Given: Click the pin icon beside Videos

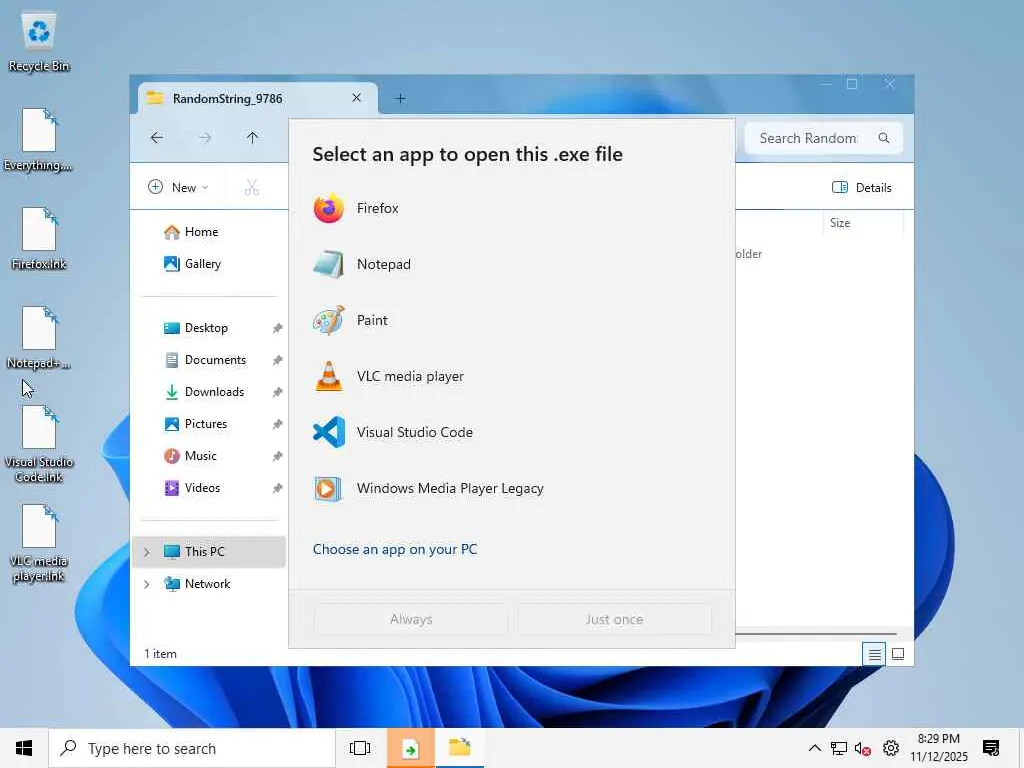Looking at the screenshot, I should click(x=277, y=488).
